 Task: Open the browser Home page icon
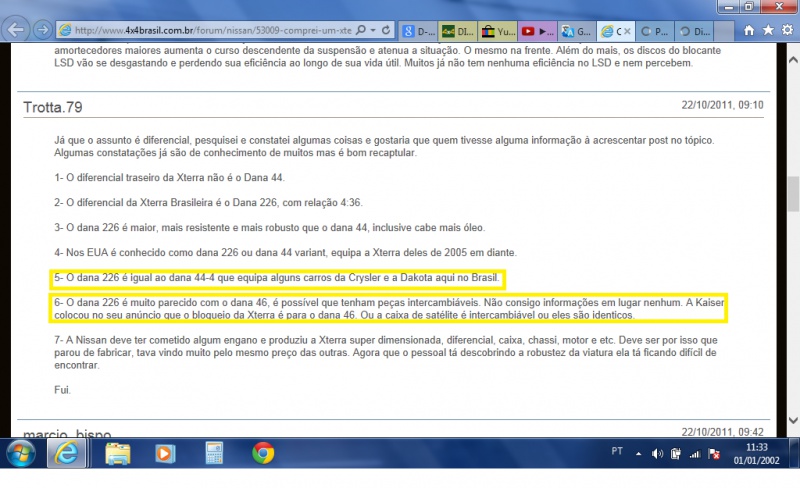749,31
